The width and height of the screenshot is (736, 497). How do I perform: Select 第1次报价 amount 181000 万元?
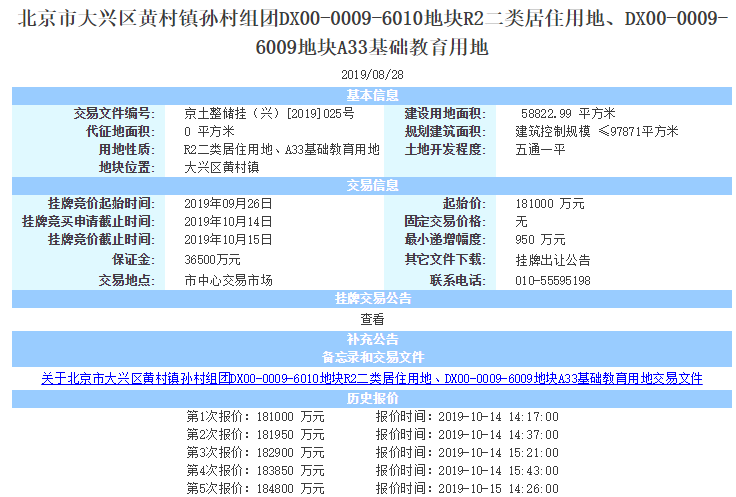point(290,417)
